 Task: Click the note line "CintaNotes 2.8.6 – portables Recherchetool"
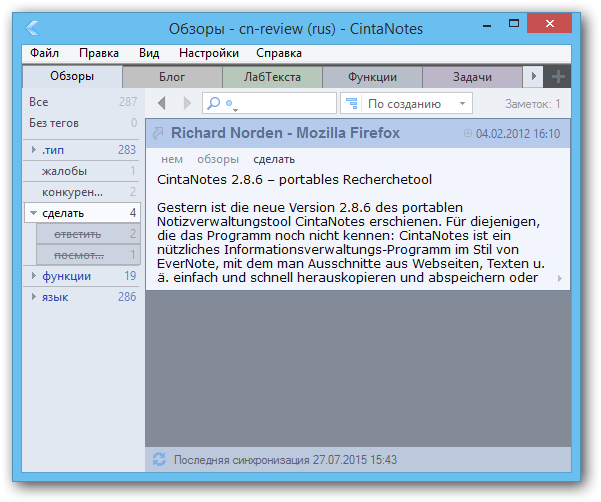[294, 179]
